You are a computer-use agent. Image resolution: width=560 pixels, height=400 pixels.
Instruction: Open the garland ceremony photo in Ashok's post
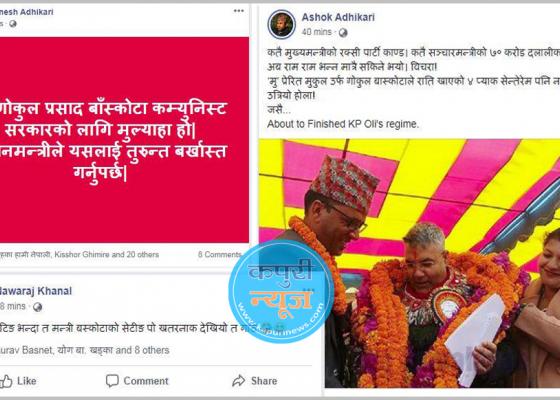coord(409,263)
